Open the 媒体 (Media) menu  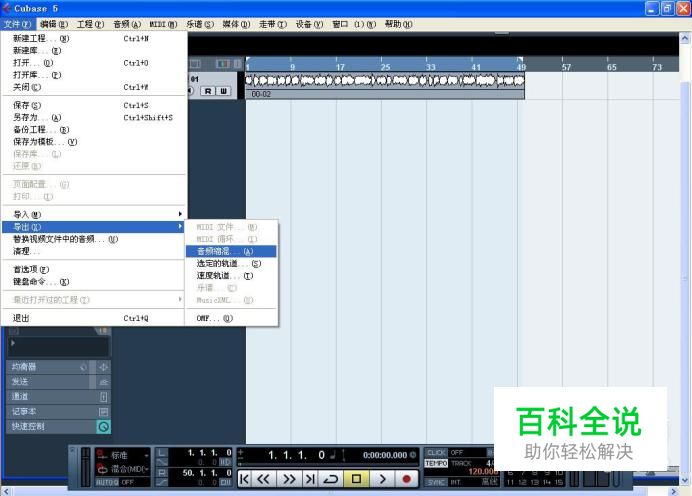(x=236, y=24)
